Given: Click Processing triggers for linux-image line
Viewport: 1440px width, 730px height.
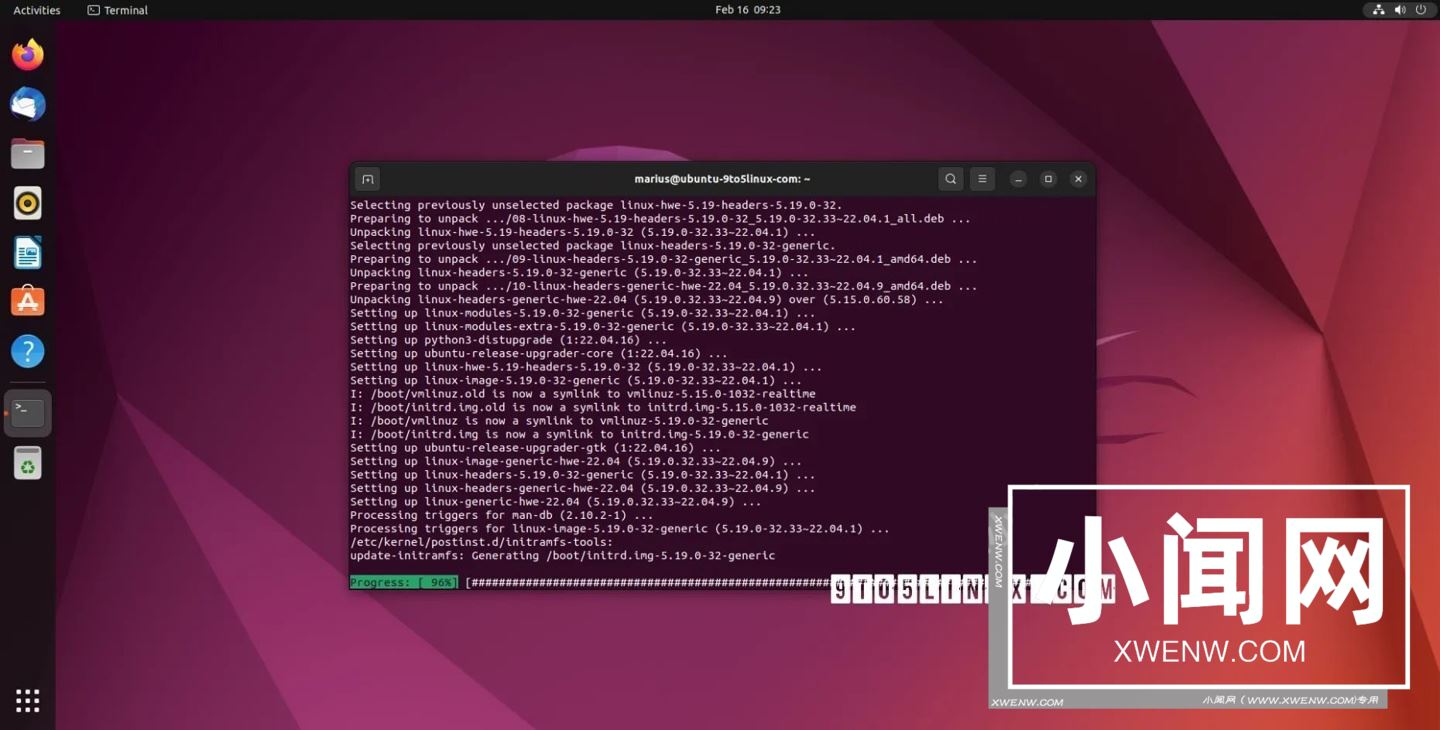Looking at the screenshot, I should [620, 529].
